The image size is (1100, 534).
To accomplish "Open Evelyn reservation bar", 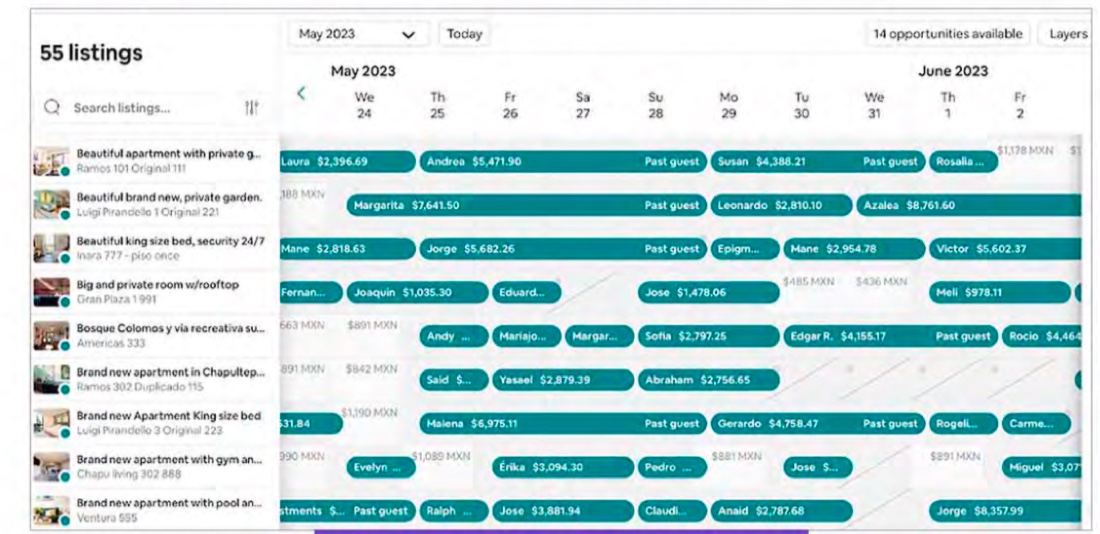I will [381, 467].
